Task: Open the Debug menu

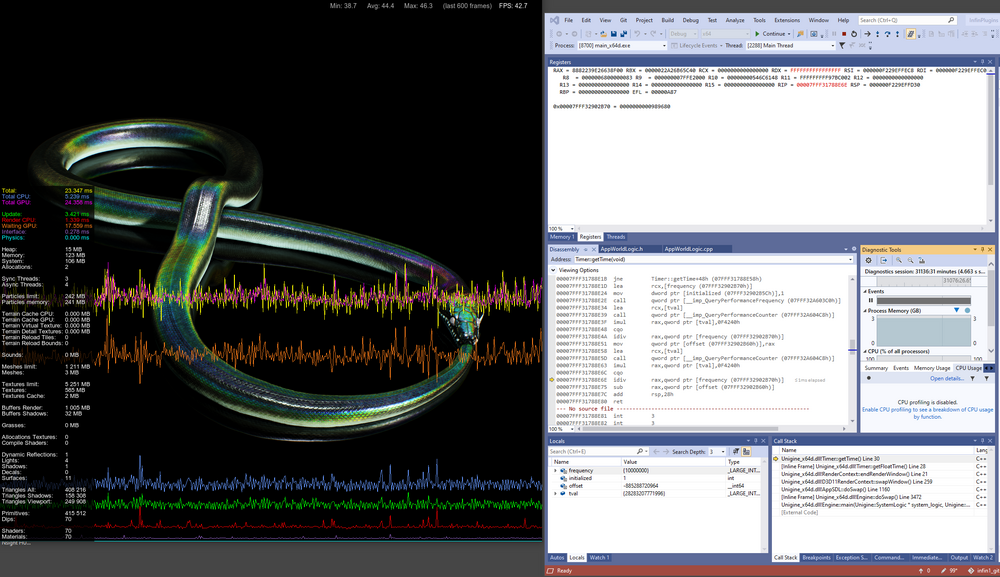Action: 690,20
